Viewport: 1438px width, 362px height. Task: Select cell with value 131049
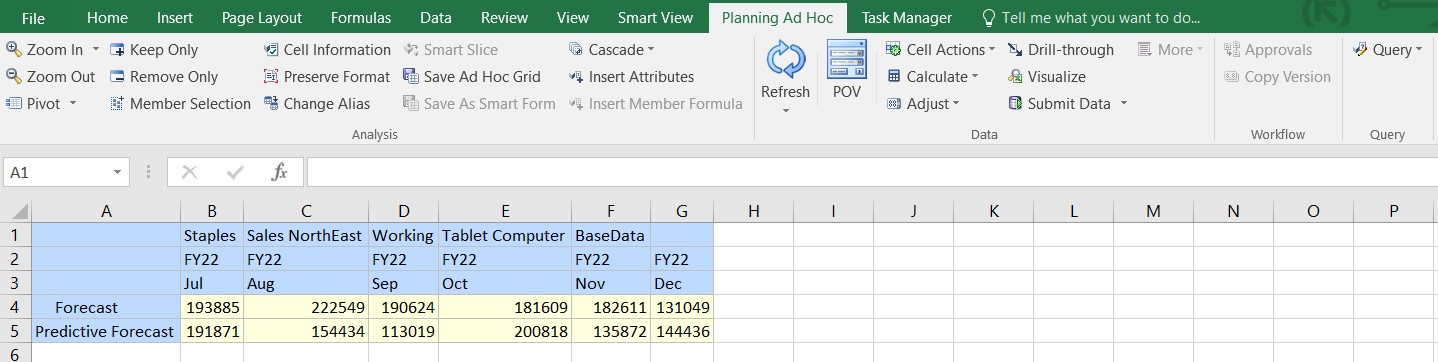(682, 307)
